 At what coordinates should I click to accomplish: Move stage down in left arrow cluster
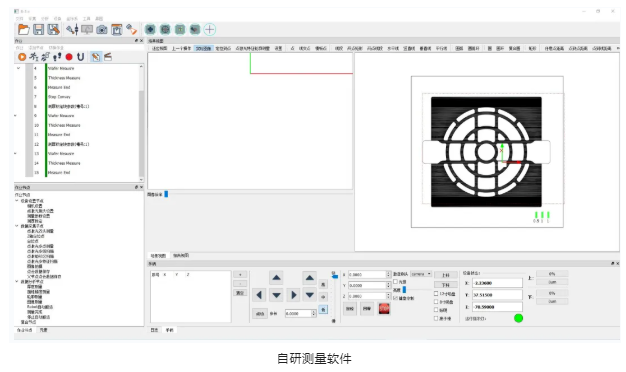pos(276,295)
